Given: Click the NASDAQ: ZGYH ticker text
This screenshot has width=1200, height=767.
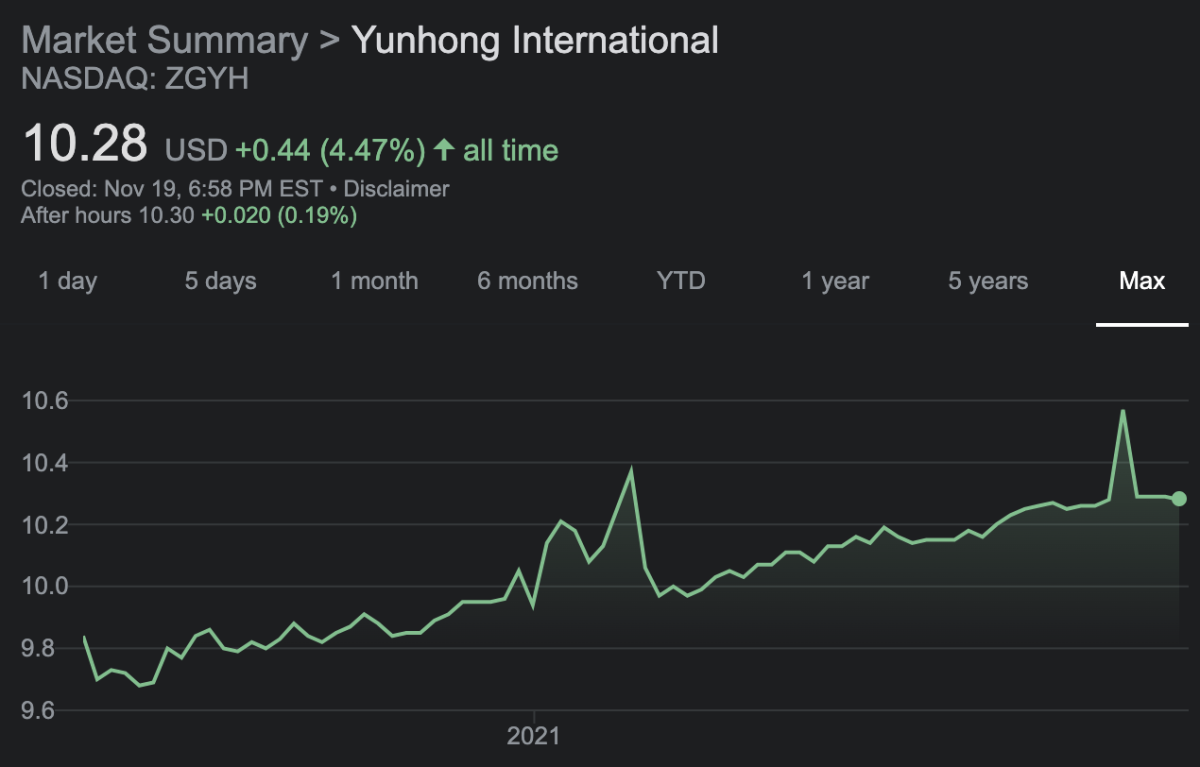Looking at the screenshot, I should click(x=135, y=79).
